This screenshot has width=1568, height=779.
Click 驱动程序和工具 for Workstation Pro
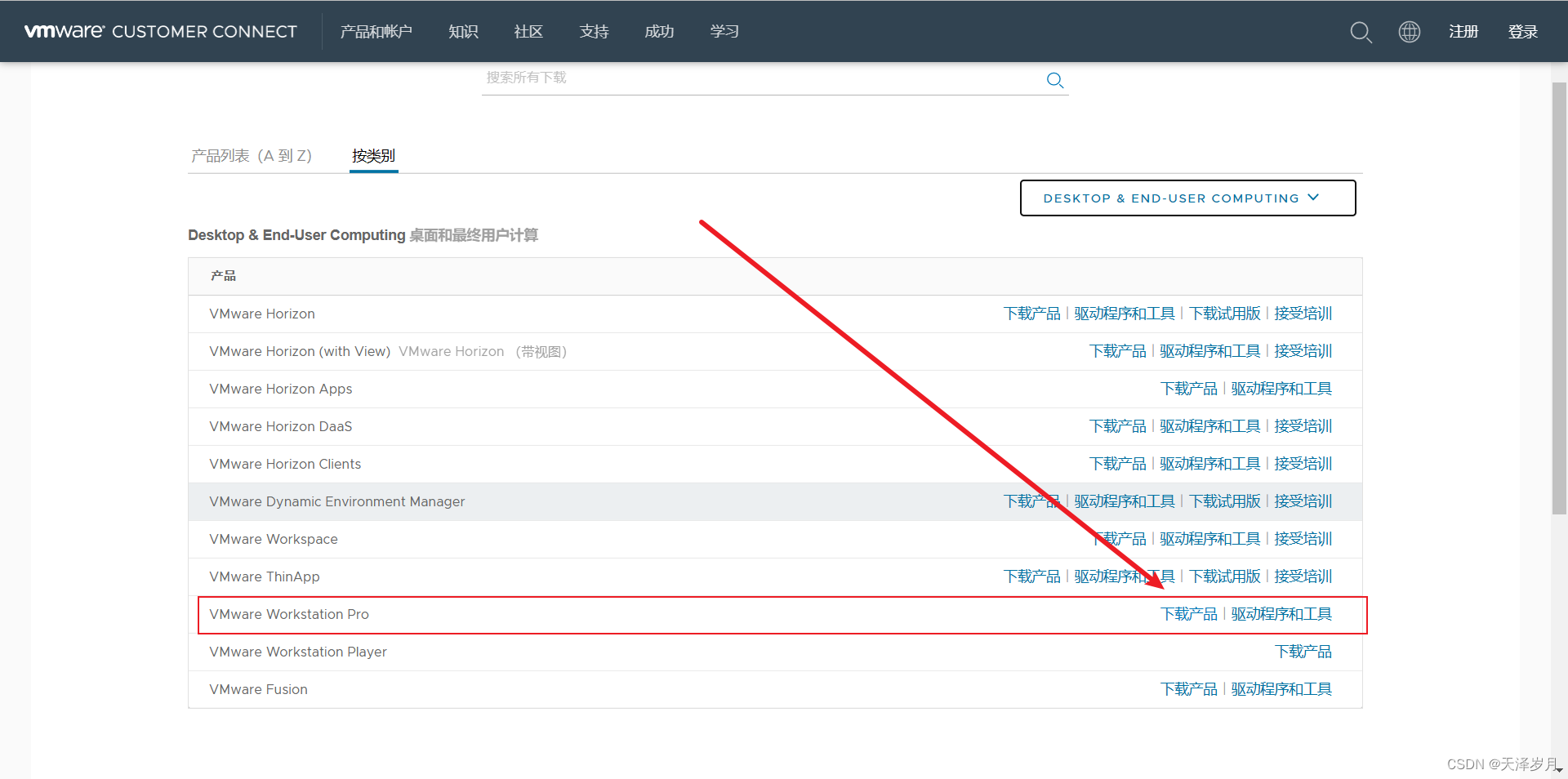pyautogui.click(x=1281, y=614)
